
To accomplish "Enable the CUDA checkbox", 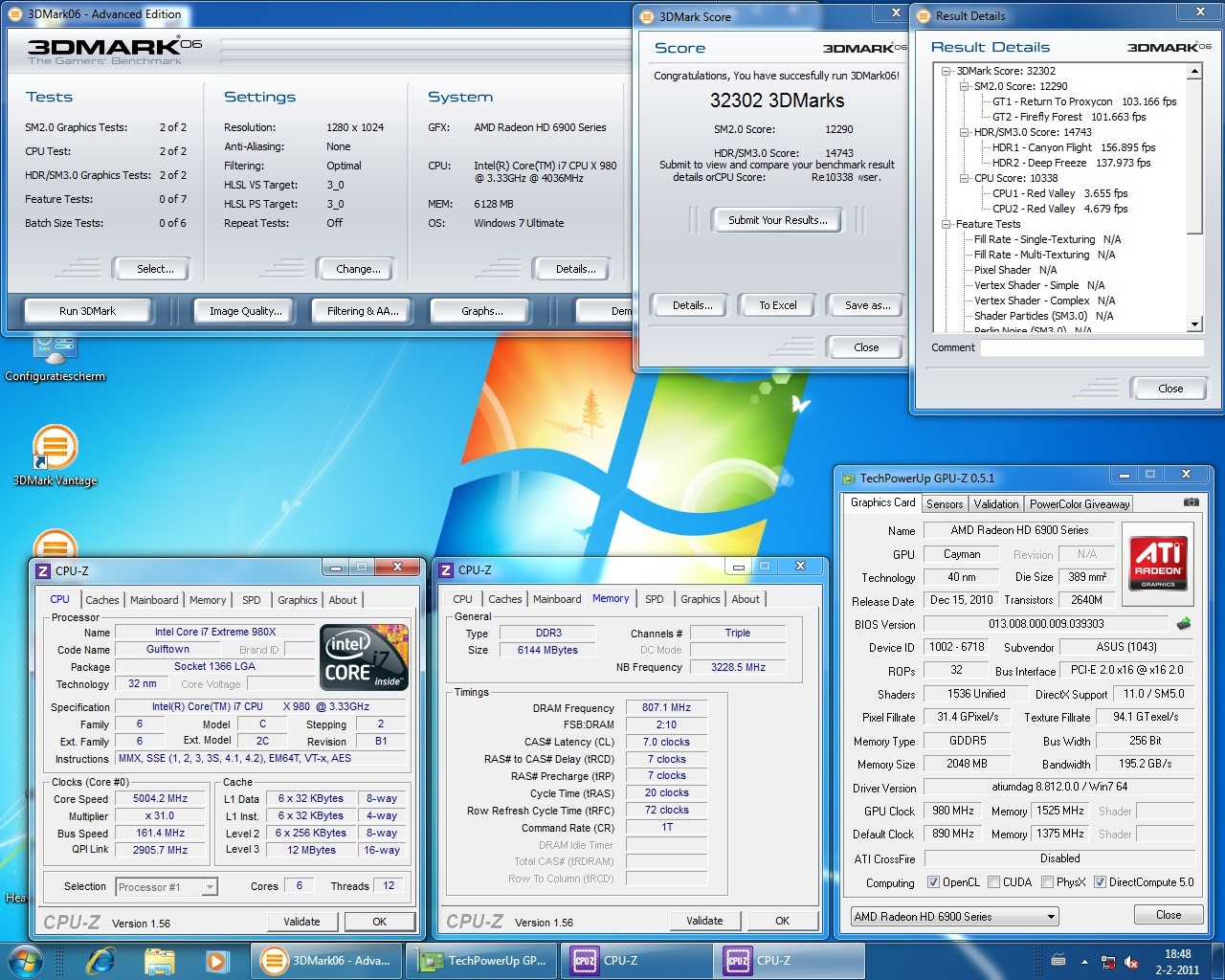I will click(x=994, y=882).
